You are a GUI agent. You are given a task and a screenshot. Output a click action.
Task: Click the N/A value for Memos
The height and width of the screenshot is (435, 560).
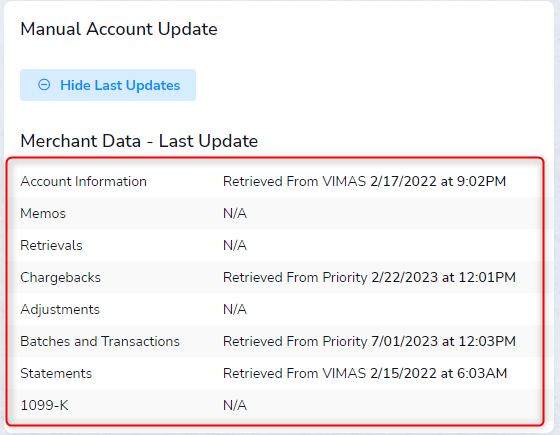pos(235,214)
